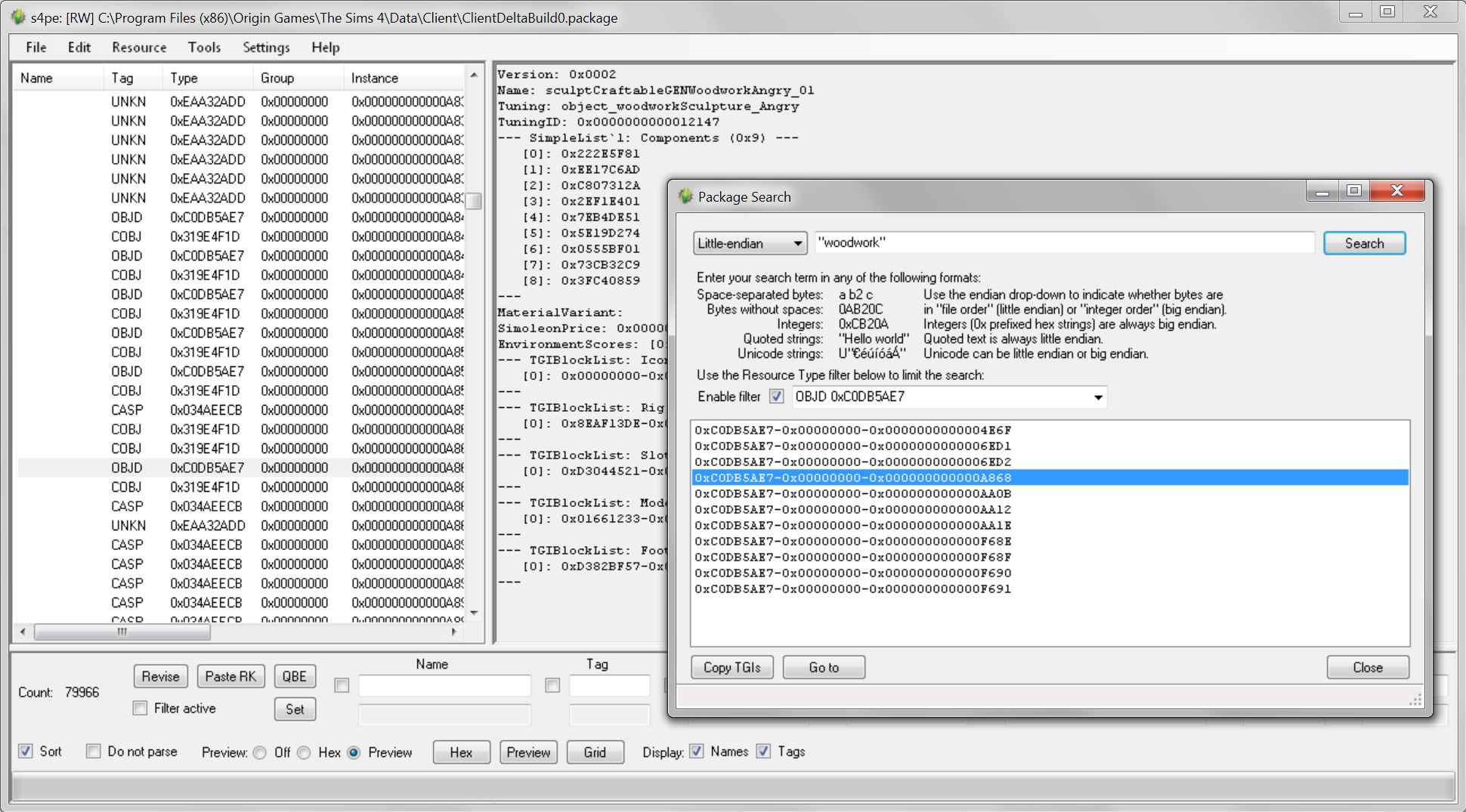The height and width of the screenshot is (812, 1466).
Task: Click the Revise button
Action: (160, 676)
